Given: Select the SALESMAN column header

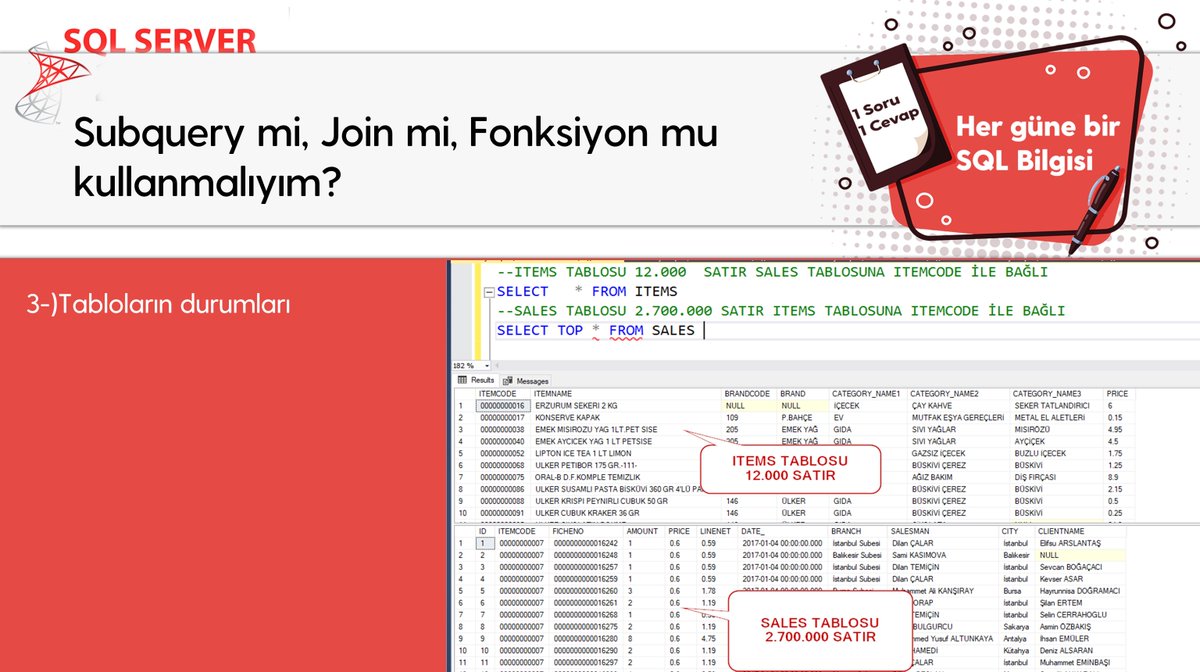Looking at the screenshot, I should click(911, 532).
